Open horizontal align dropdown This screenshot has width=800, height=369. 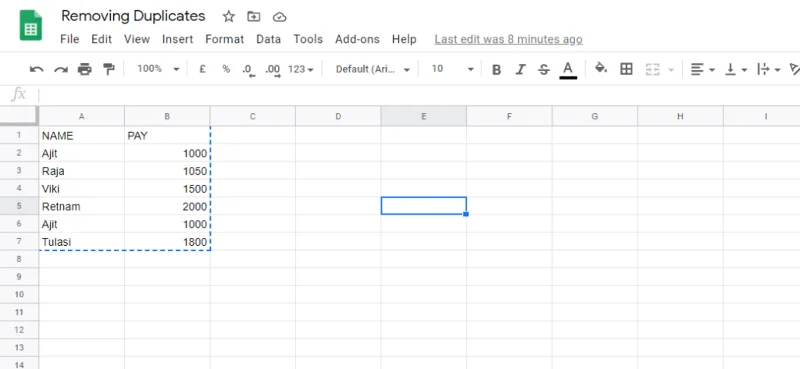(703, 69)
